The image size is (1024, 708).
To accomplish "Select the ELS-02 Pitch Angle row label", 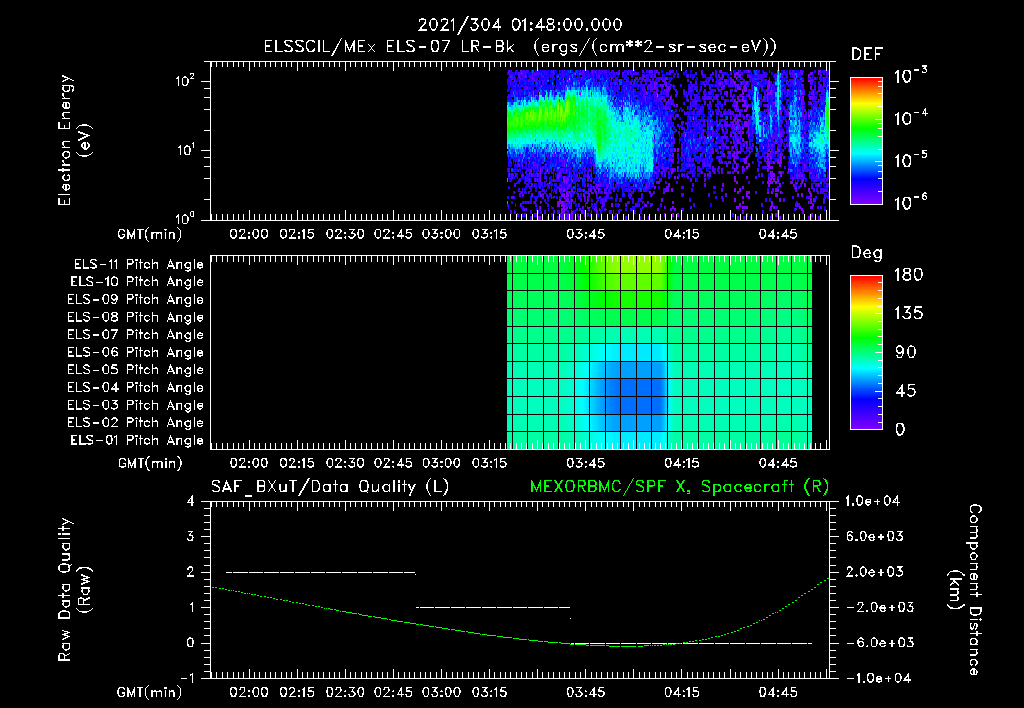I will click(x=135, y=423).
